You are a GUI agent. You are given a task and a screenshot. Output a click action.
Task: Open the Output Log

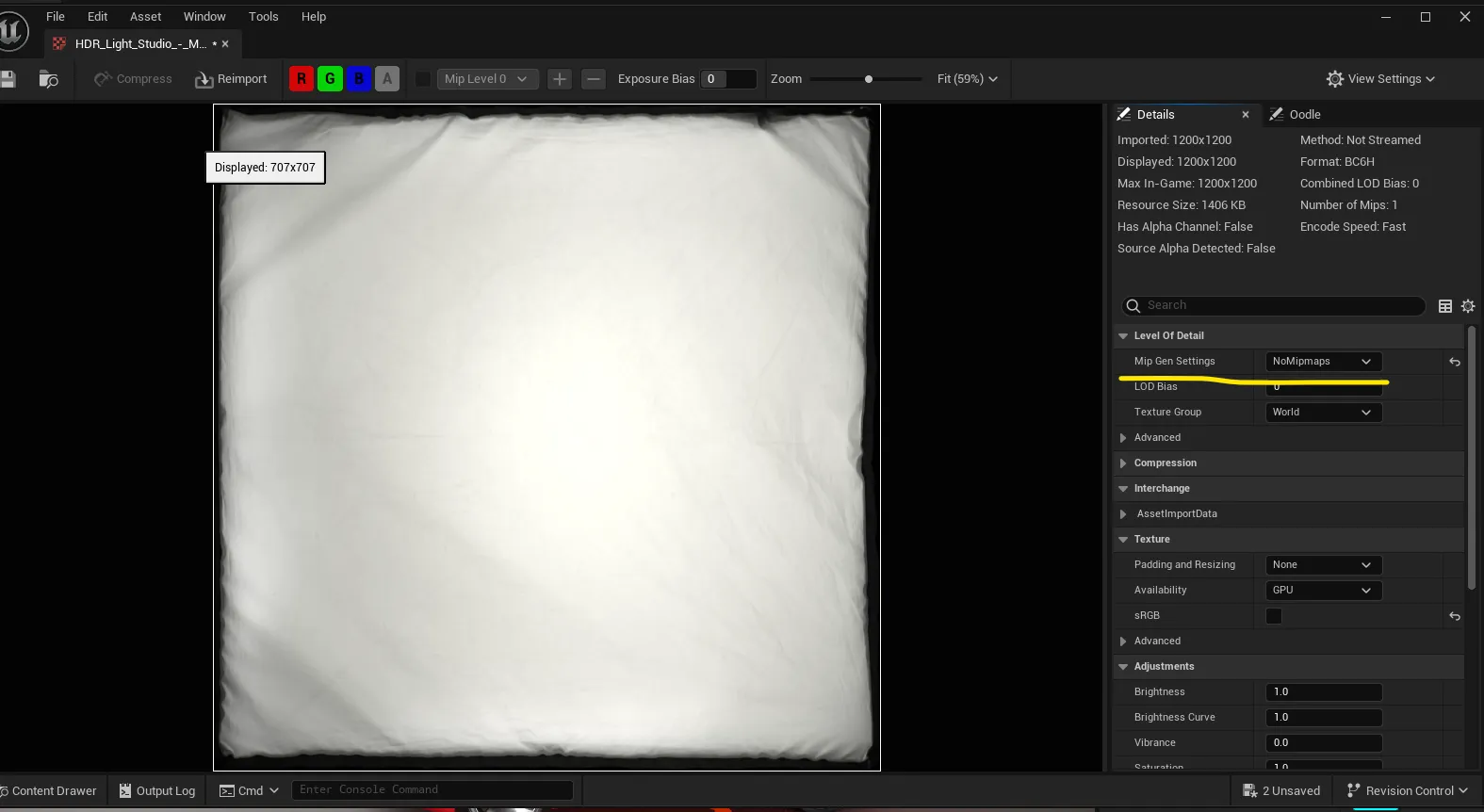click(x=157, y=791)
